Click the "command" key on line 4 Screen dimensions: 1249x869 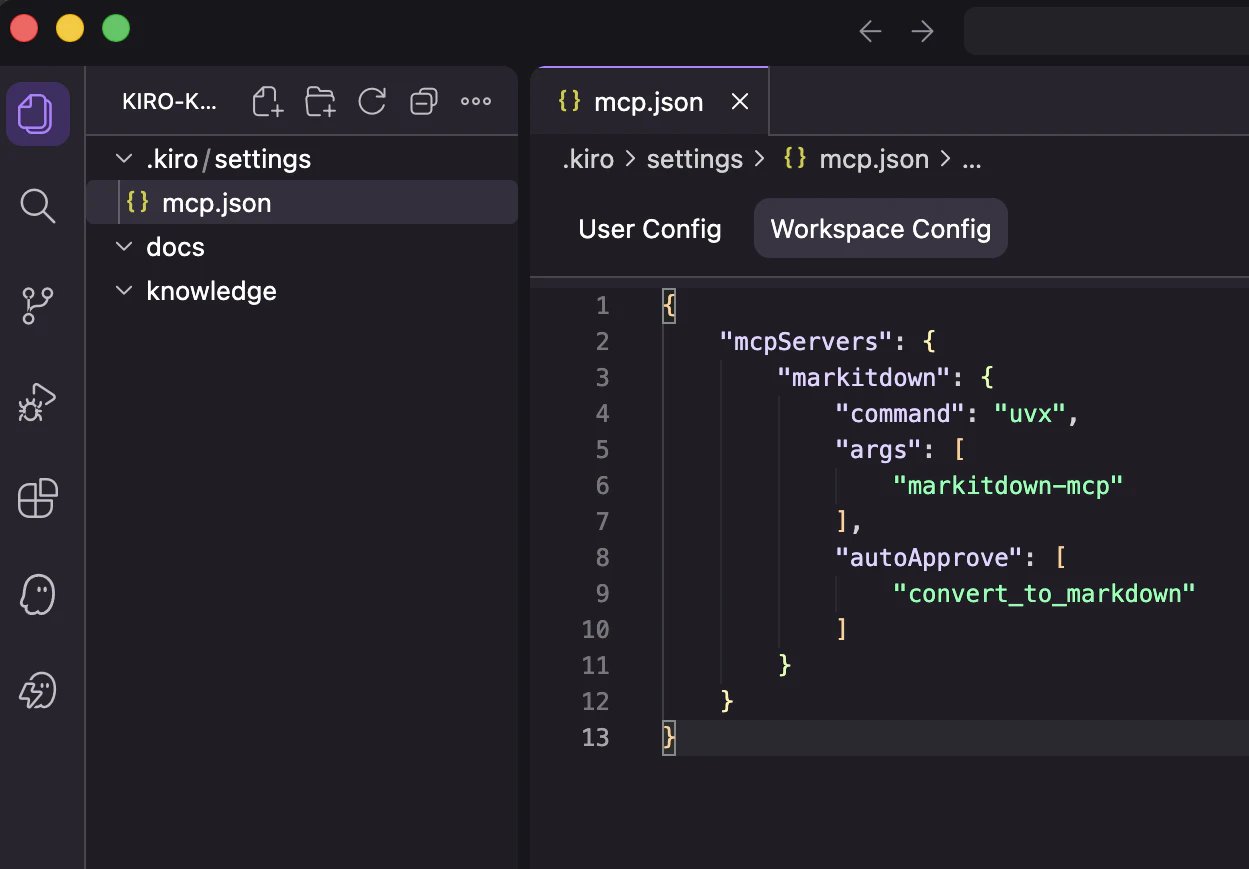[899, 414]
